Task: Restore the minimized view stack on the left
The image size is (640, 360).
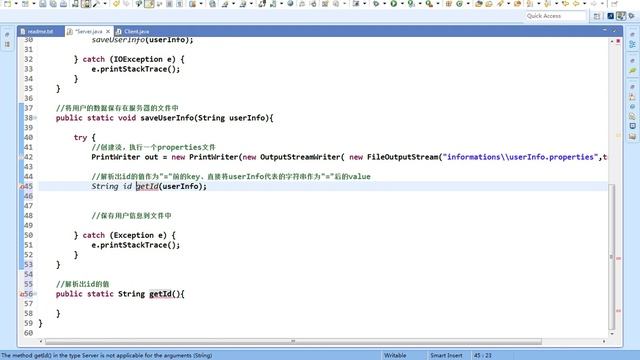Action: click(x=7, y=35)
